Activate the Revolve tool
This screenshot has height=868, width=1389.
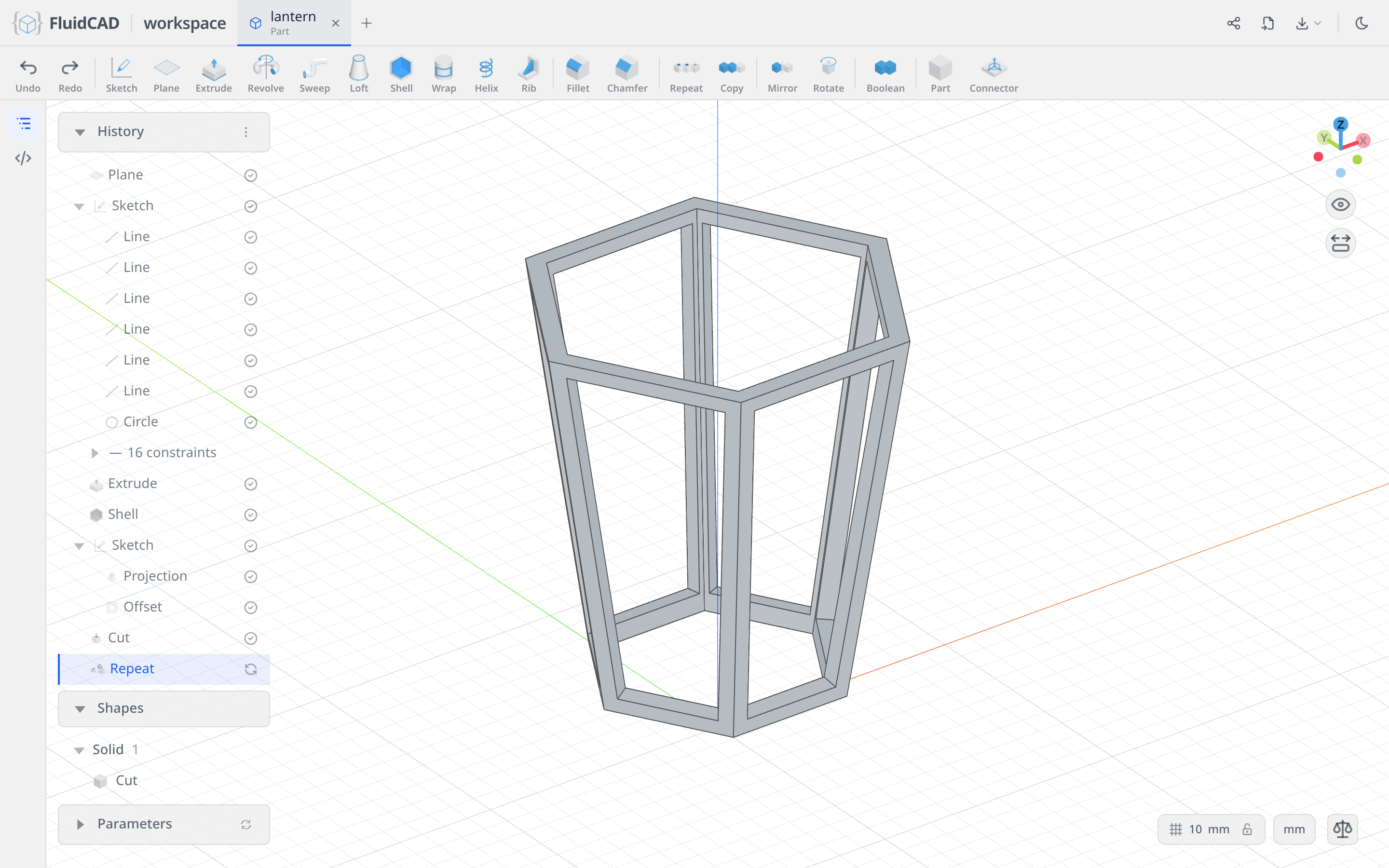(x=266, y=75)
